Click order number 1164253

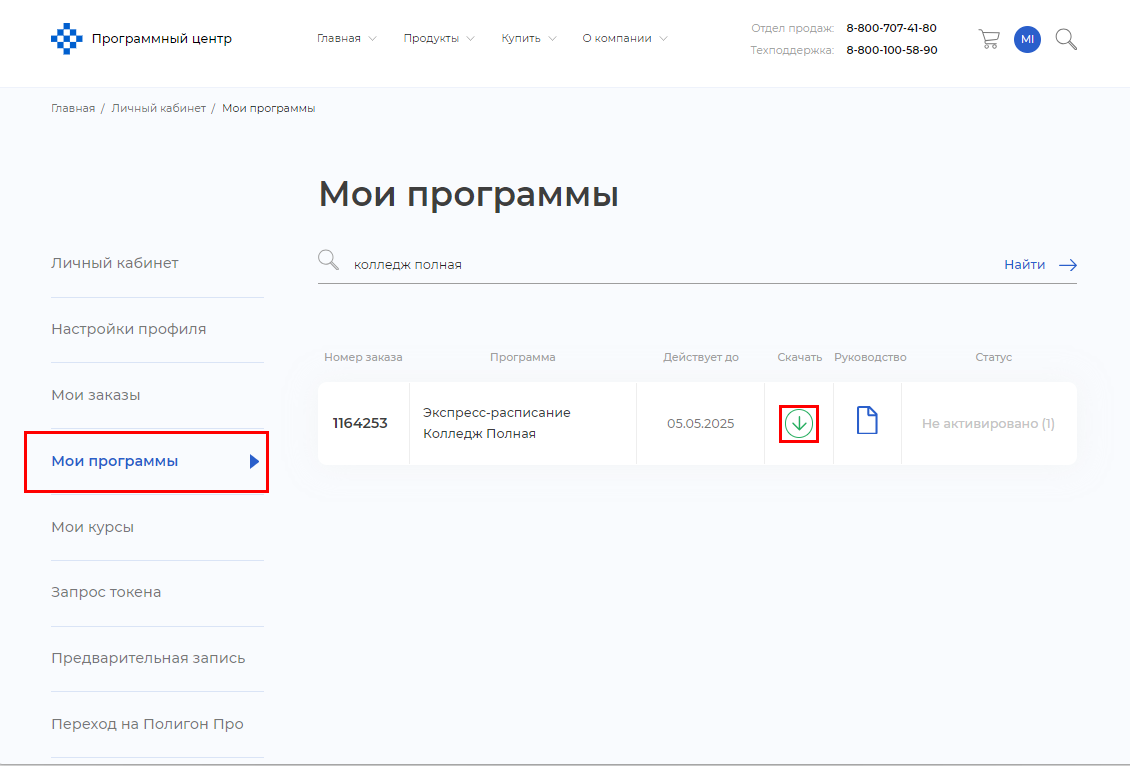[360, 423]
